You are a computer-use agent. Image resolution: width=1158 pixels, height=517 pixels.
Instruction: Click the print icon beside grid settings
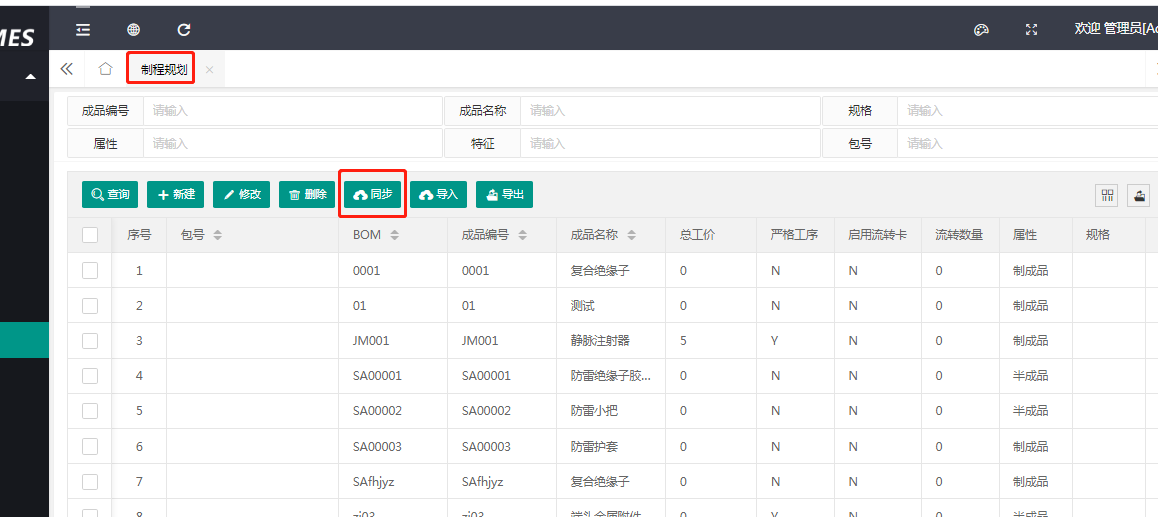pyautogui.click(x=1138, y=195)
